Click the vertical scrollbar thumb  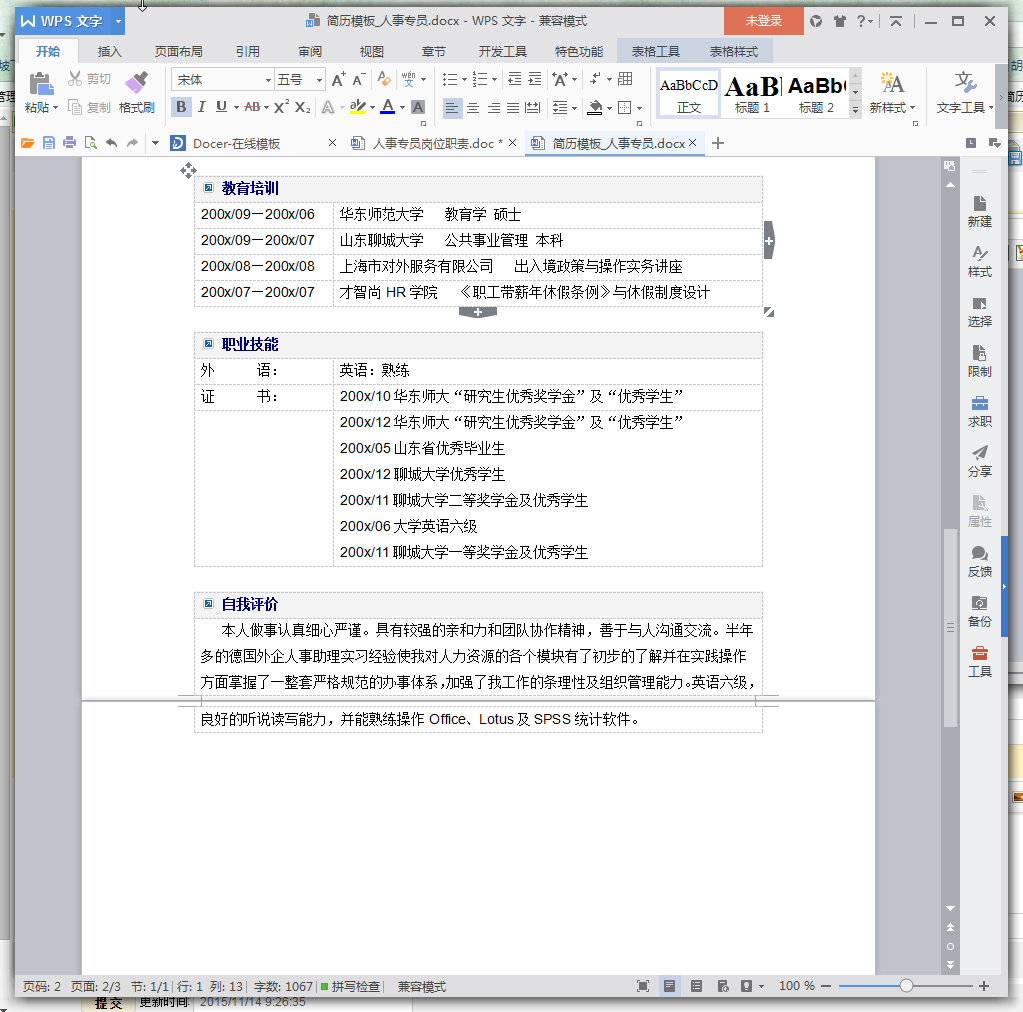950,628
